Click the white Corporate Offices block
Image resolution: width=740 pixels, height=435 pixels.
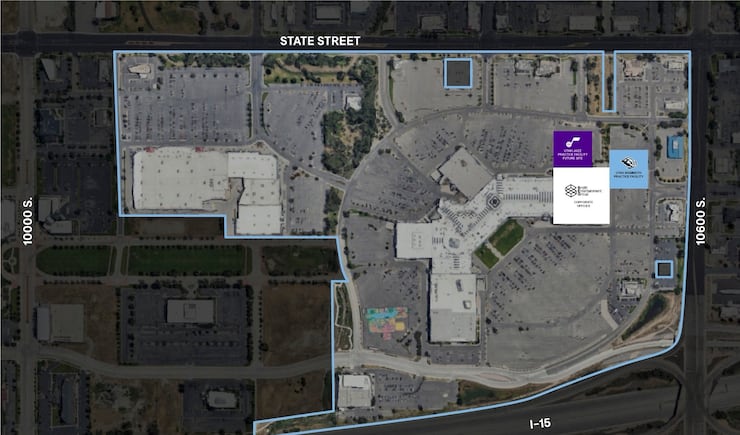[581, 195]
